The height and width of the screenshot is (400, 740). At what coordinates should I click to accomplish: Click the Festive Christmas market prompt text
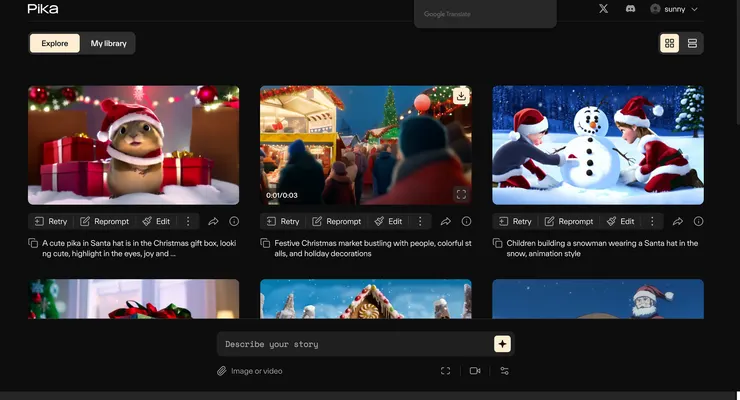[373, 249]
